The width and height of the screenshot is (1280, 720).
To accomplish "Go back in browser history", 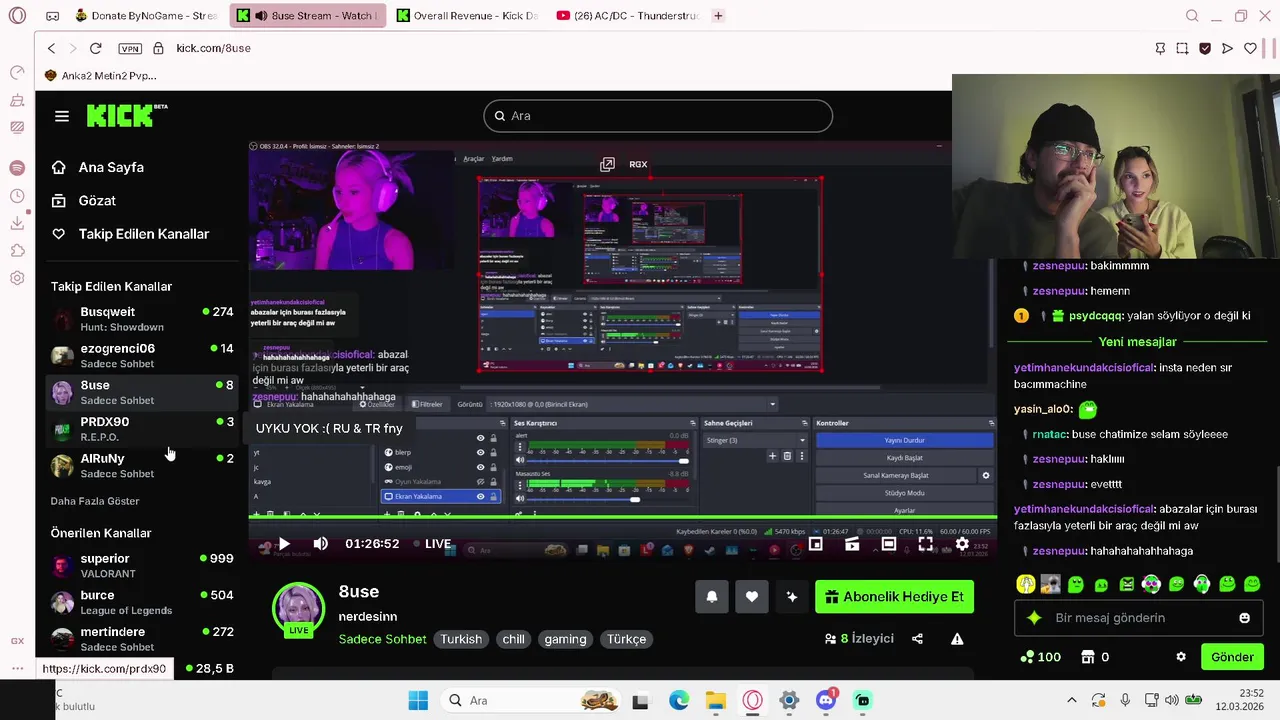I will click(52, 48).
